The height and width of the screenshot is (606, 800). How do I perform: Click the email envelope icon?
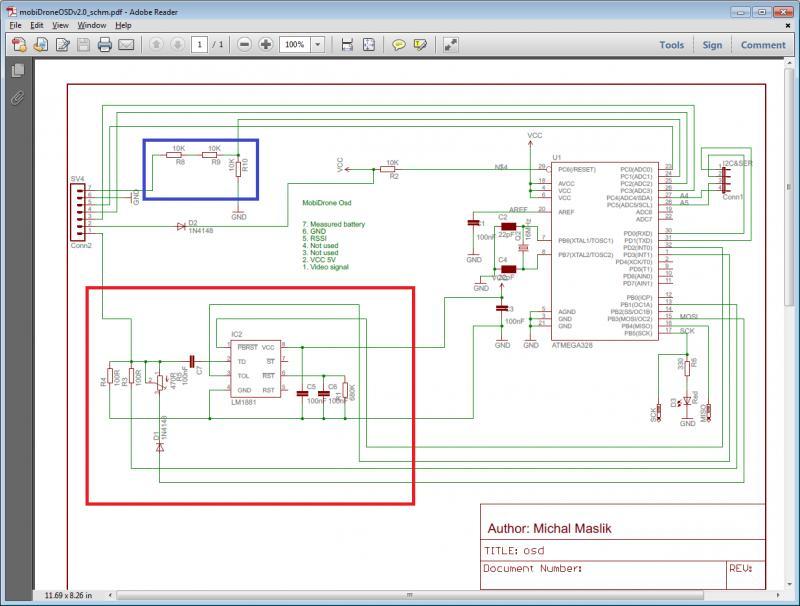tap(127, 45)
